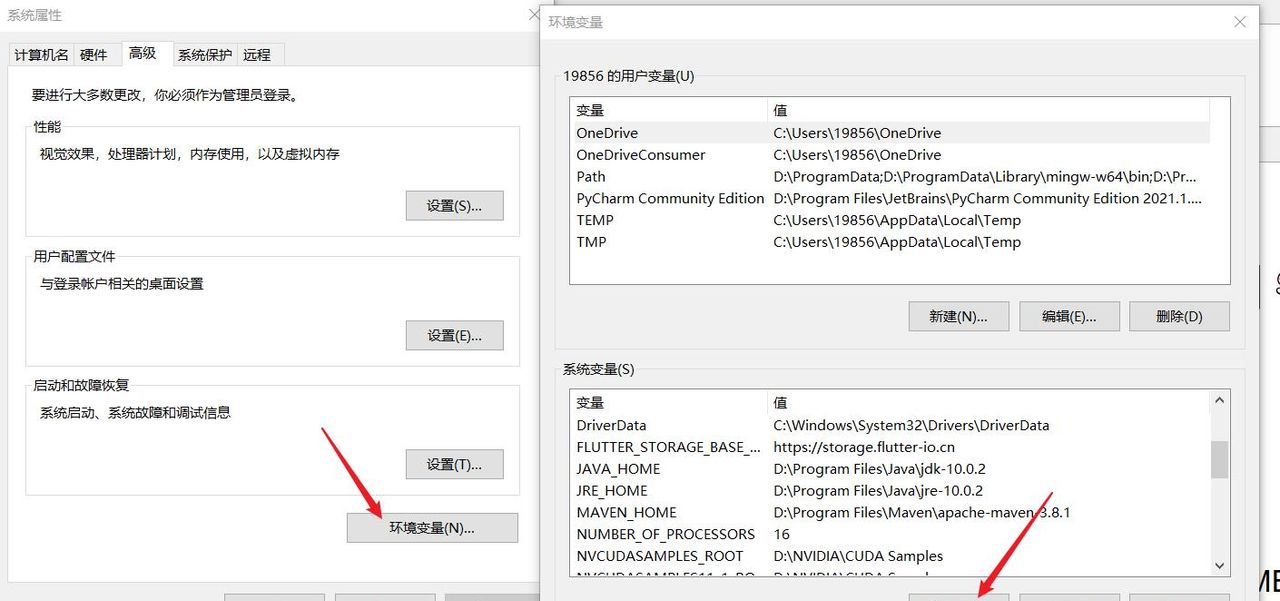
Task: Click the system variables scrollbar thumb
Action: coord(1219,460)
